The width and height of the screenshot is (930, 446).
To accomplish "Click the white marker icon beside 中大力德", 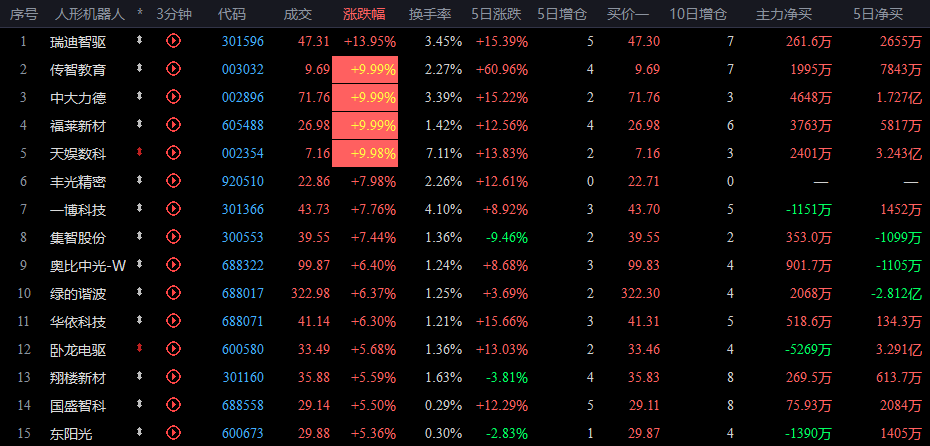I will pyautogui.click(x=140, y=96).
